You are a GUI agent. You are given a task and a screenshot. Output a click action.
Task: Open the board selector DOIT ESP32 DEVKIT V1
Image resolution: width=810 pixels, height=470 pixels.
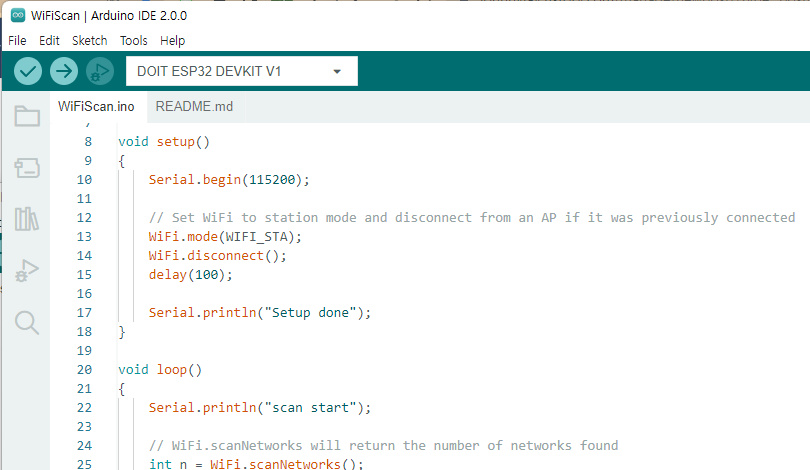[x=242, y=71]
